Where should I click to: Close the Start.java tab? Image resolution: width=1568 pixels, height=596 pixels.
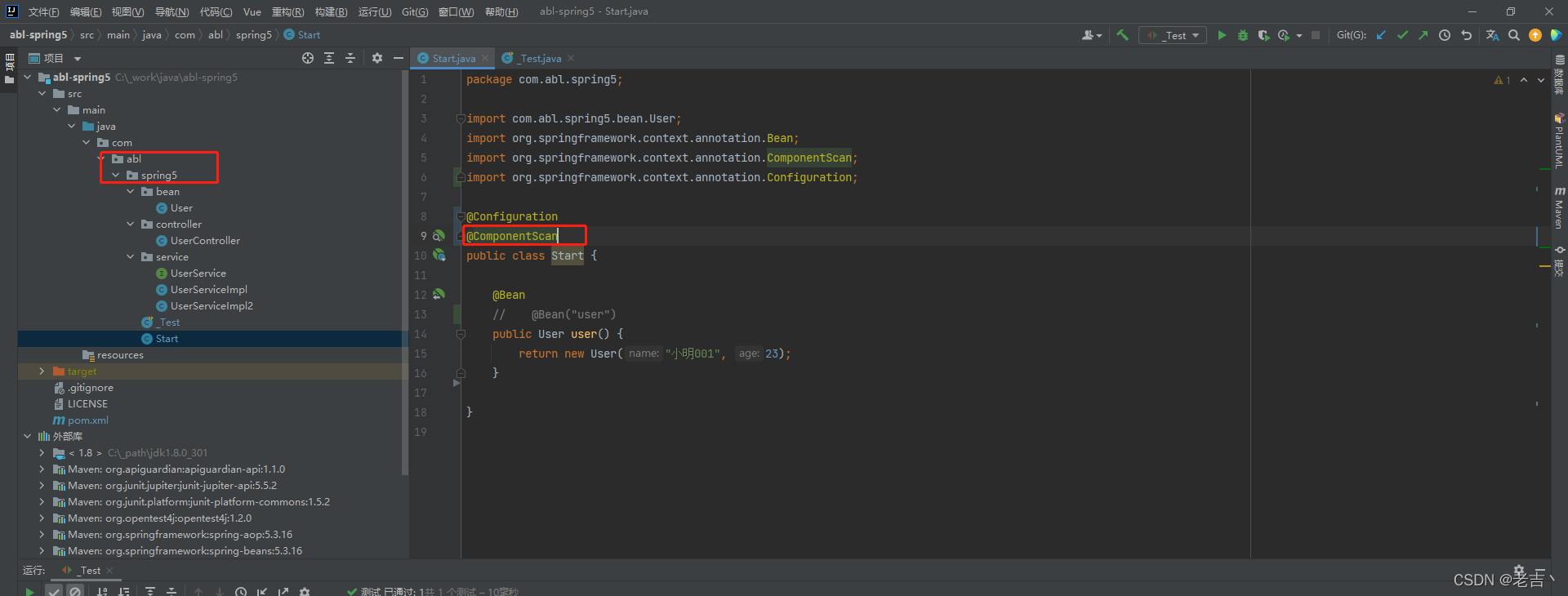485,58
